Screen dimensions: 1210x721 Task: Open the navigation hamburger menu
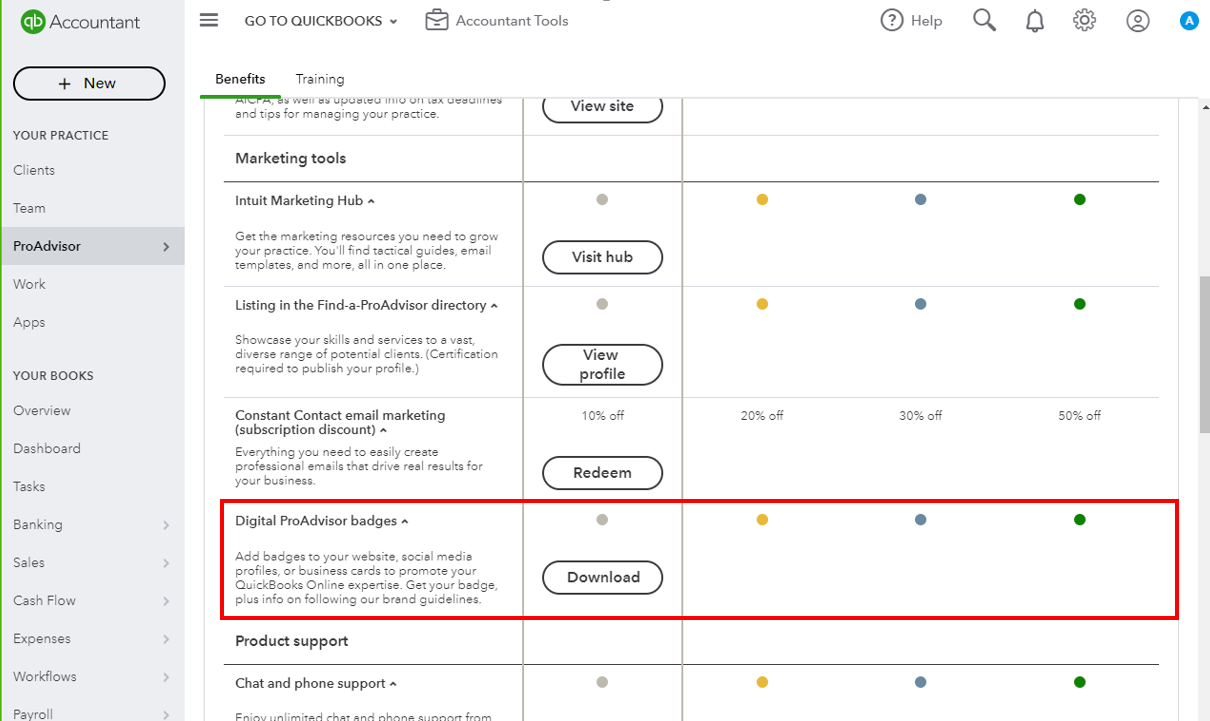[208, 20]
